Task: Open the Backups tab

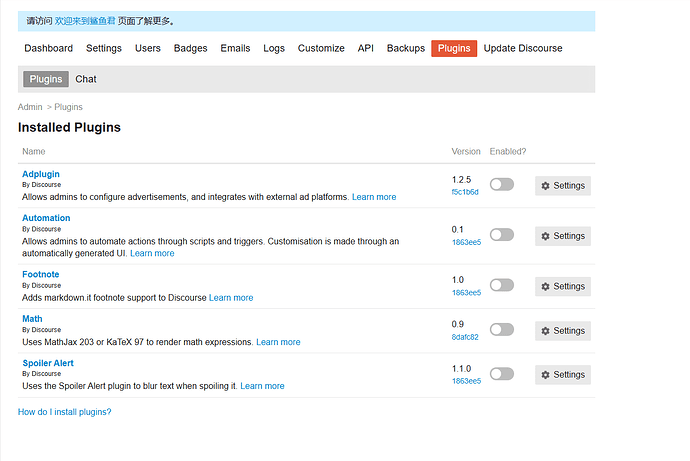Action: click(406, 48)
